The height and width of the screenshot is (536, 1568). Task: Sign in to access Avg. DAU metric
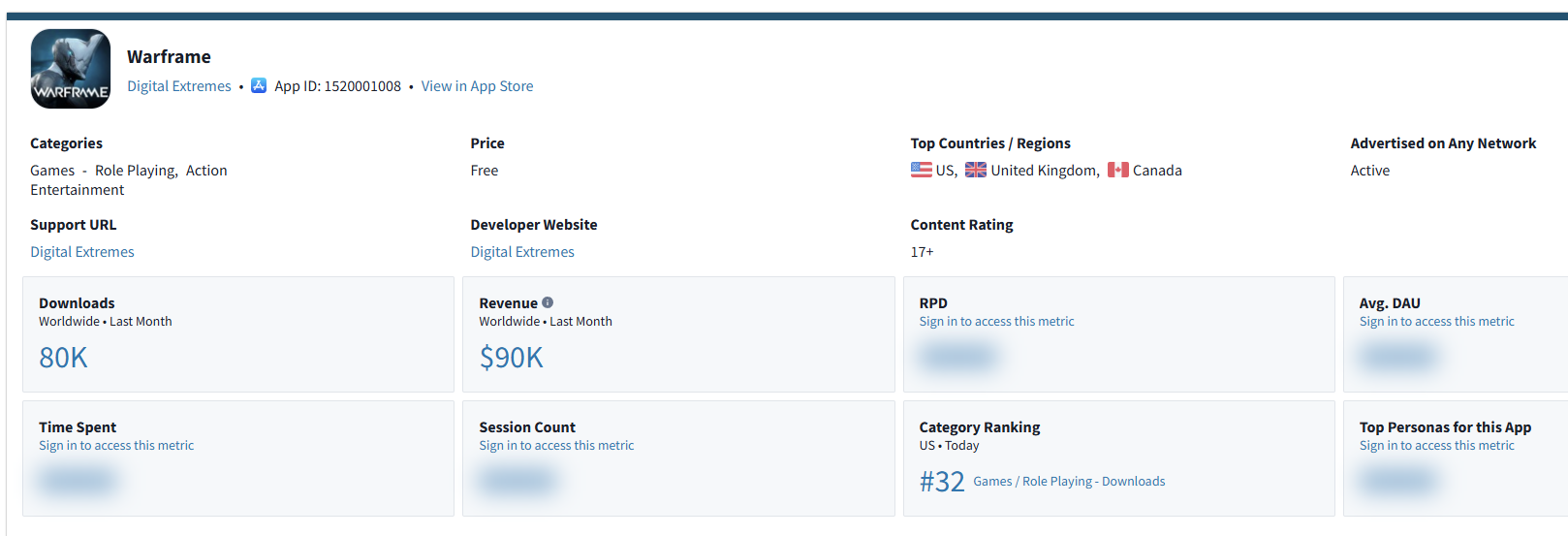tap(1436, 322)
